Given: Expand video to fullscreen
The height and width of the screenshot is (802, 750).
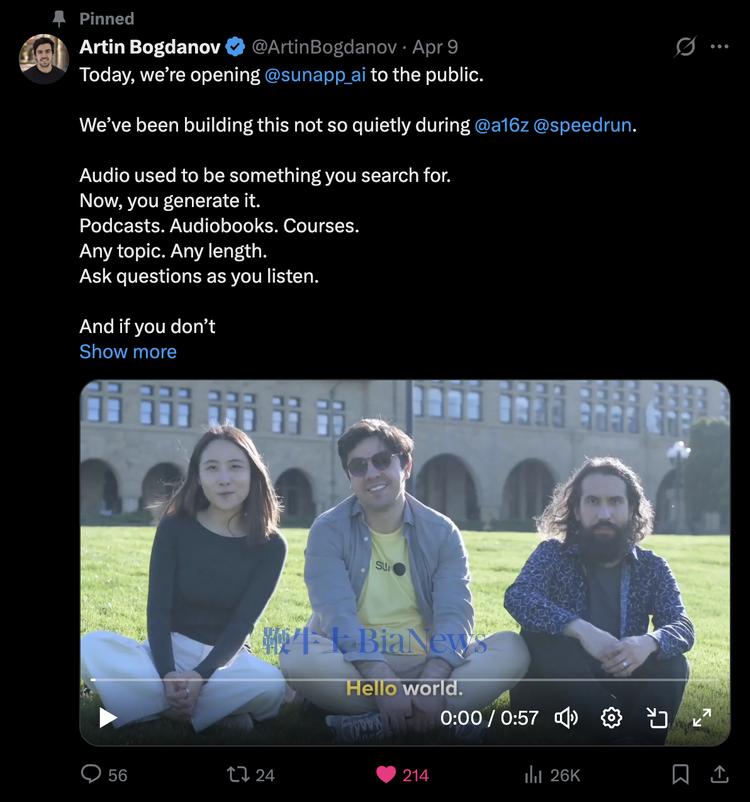Looking at the screenshot, I should coord(702,717).
